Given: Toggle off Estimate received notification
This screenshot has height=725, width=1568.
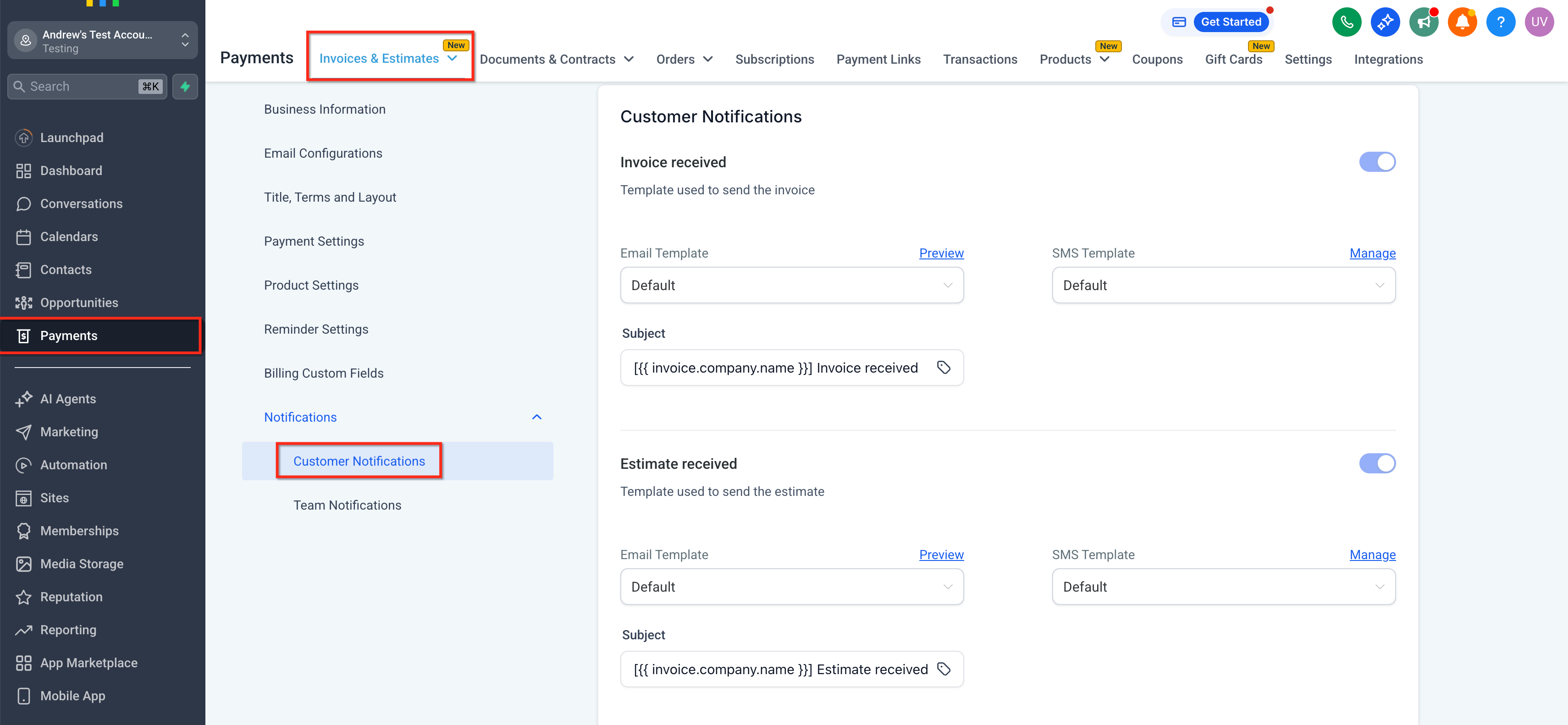Looking at the screenshot, I should 1377,463.
